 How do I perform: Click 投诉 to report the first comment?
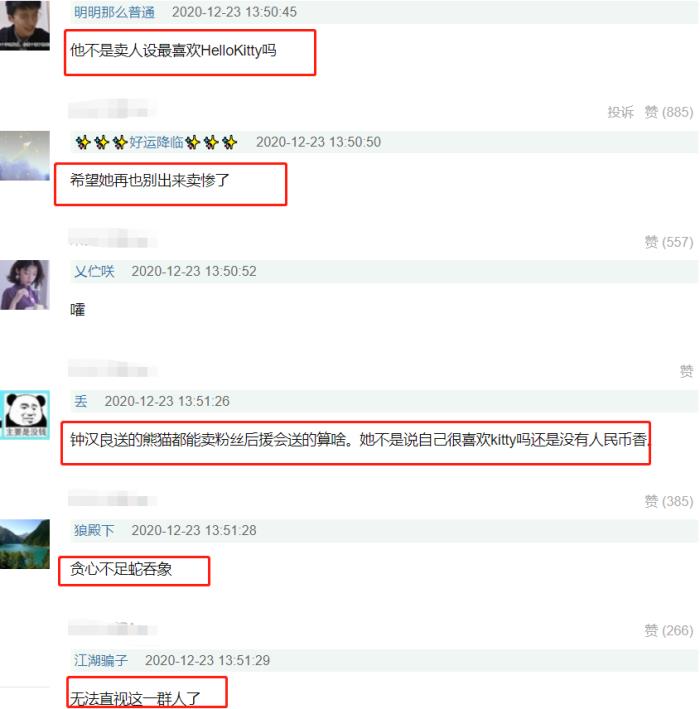pos(620,112)
